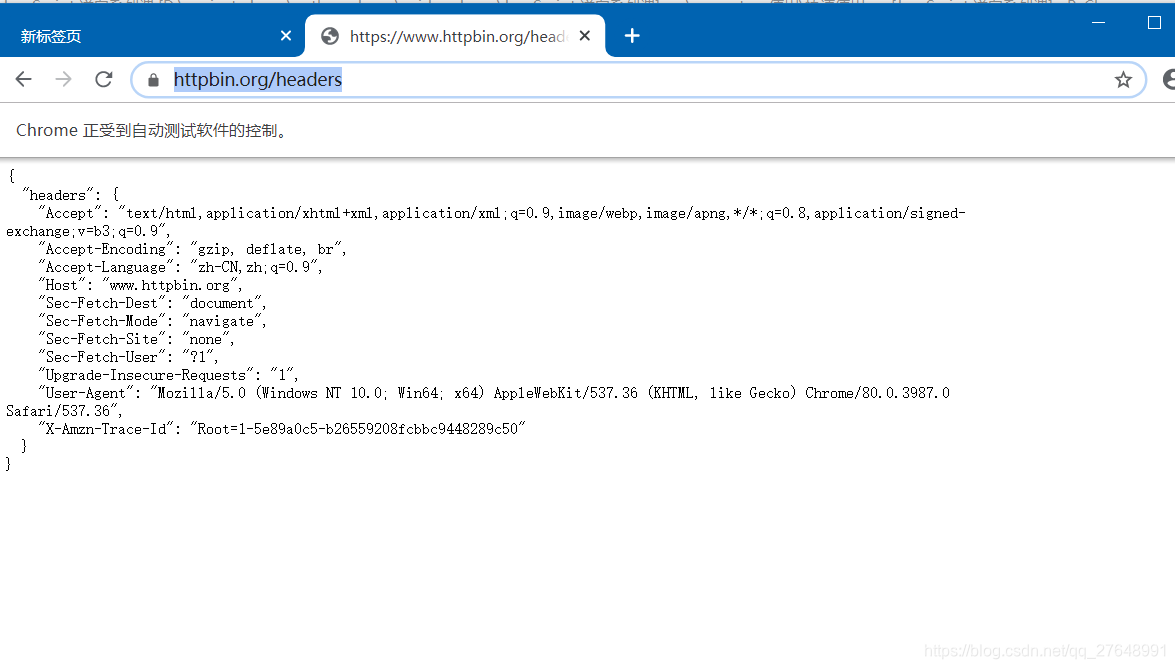Click the "Sec-Fetch-Dest" document line
The image size is (1175, 669).
tap(152, 303)
